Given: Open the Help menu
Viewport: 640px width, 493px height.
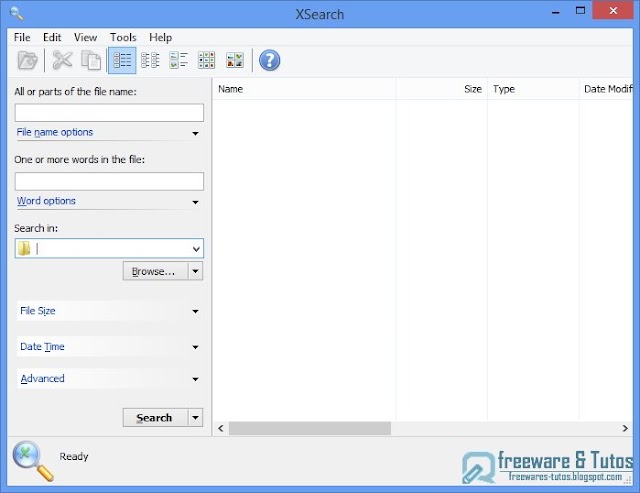Looking at the screenshot, I should [x=160, y=38].
